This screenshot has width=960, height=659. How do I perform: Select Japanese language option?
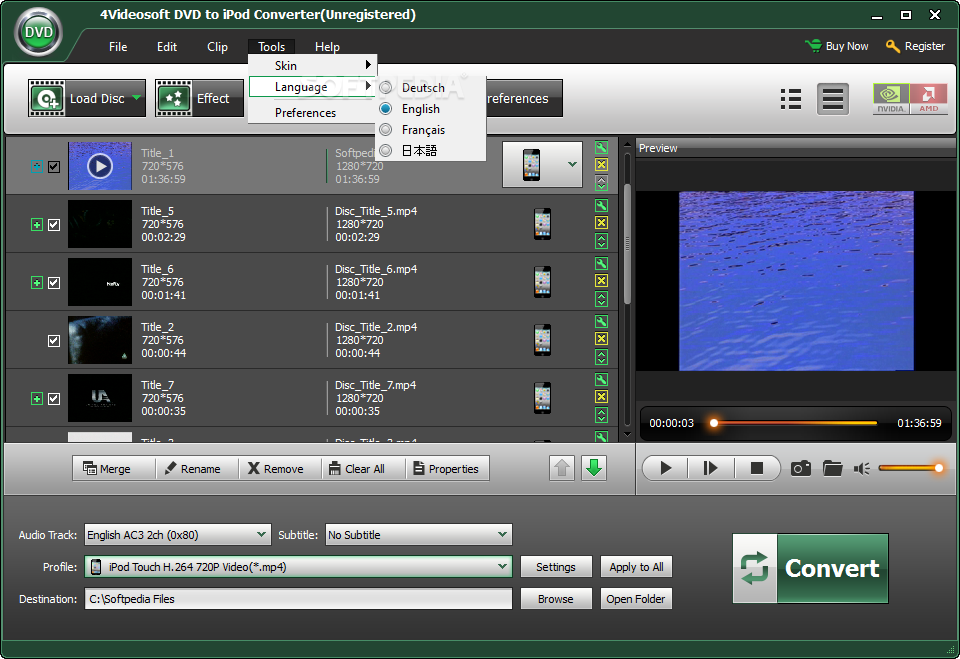click(x=431, y=150)
